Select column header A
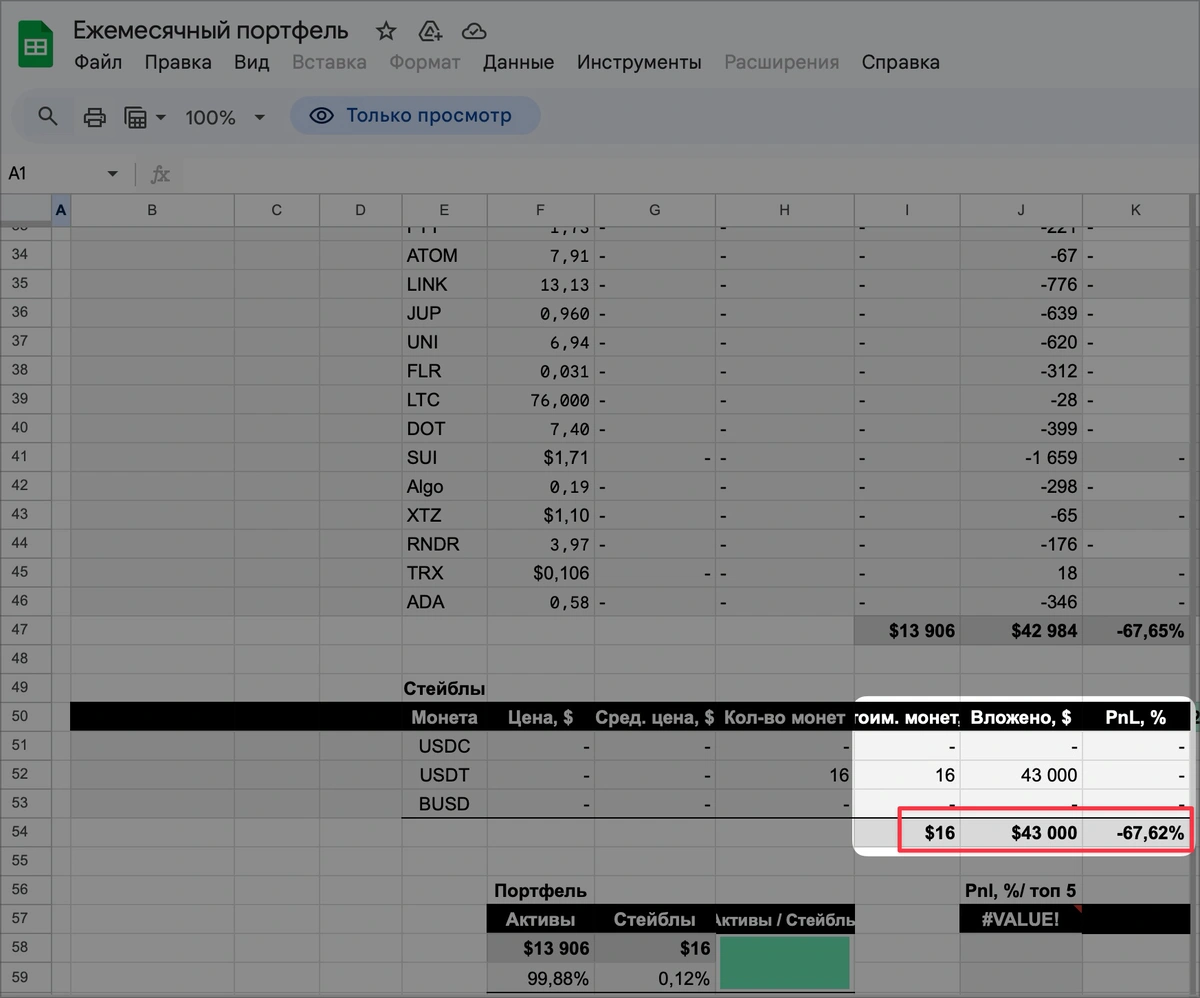The image size is (1200, 998). (x=61, y=210)
